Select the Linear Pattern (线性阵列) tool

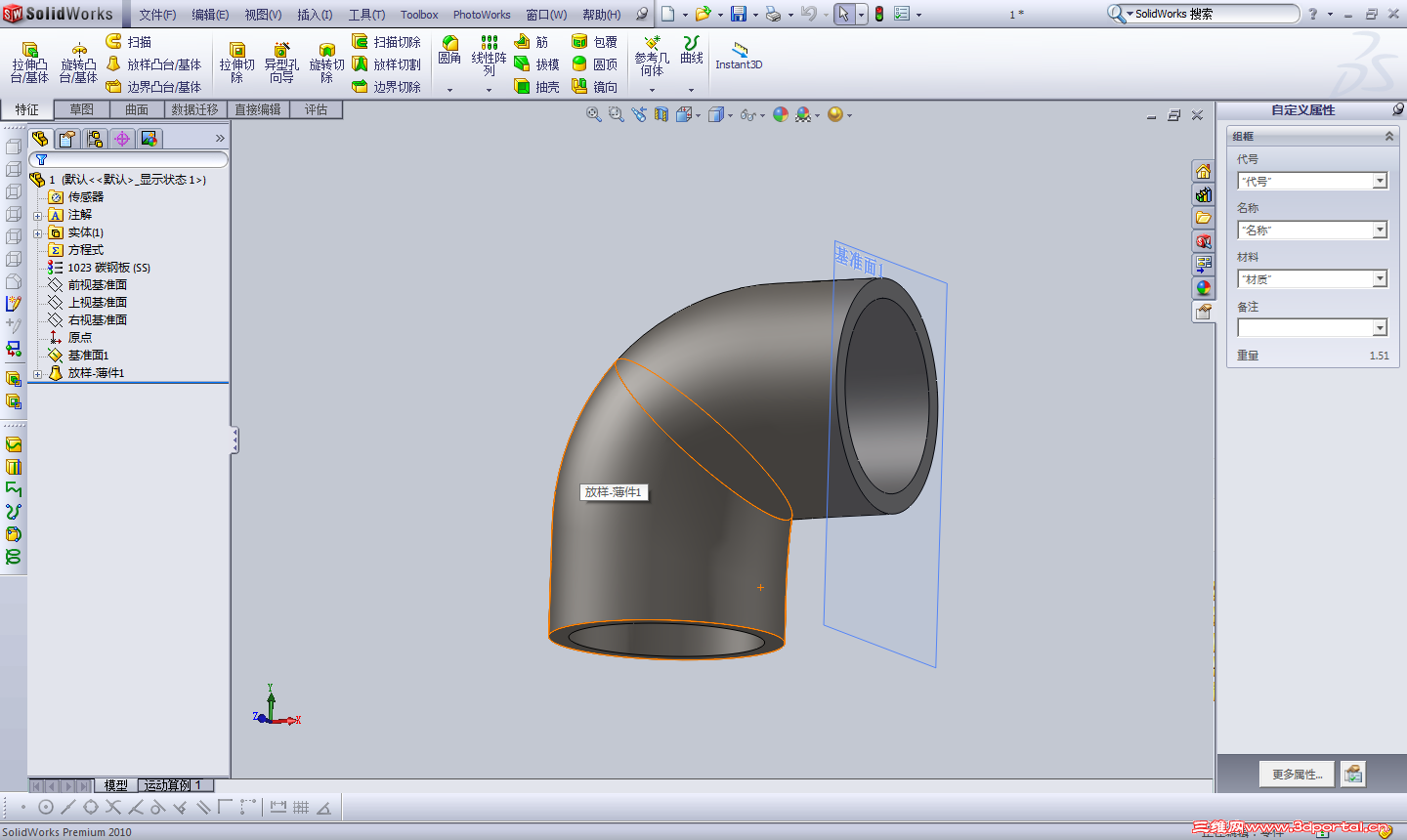[489, 57]
